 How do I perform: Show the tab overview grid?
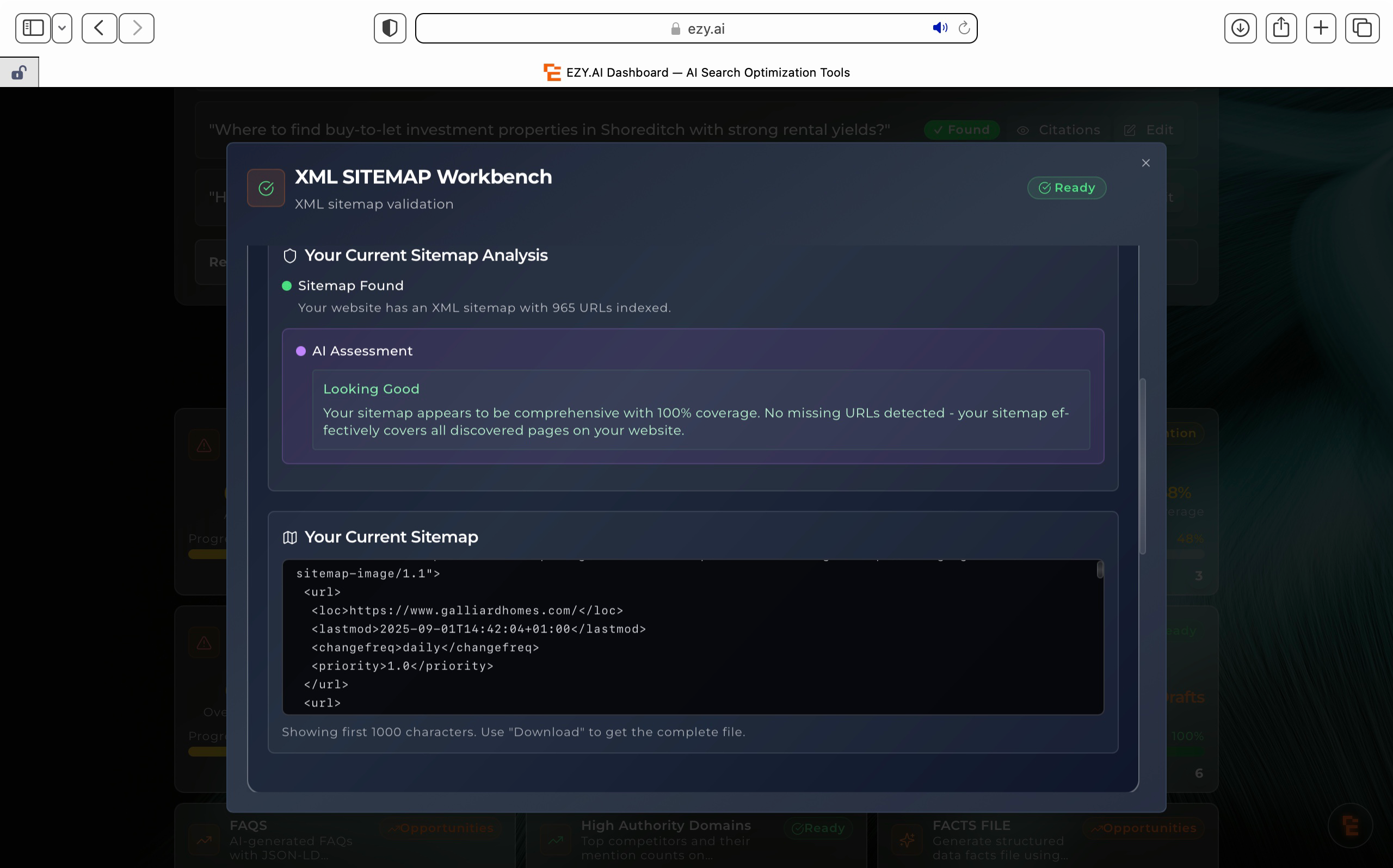pos(1361,28)
